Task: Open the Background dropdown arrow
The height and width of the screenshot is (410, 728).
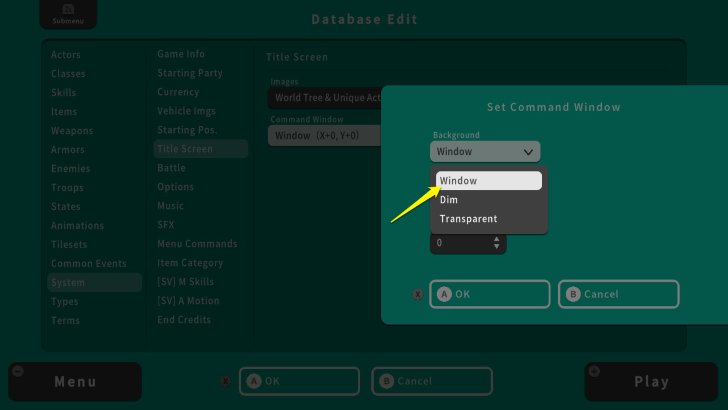Action: coord(527,152)
